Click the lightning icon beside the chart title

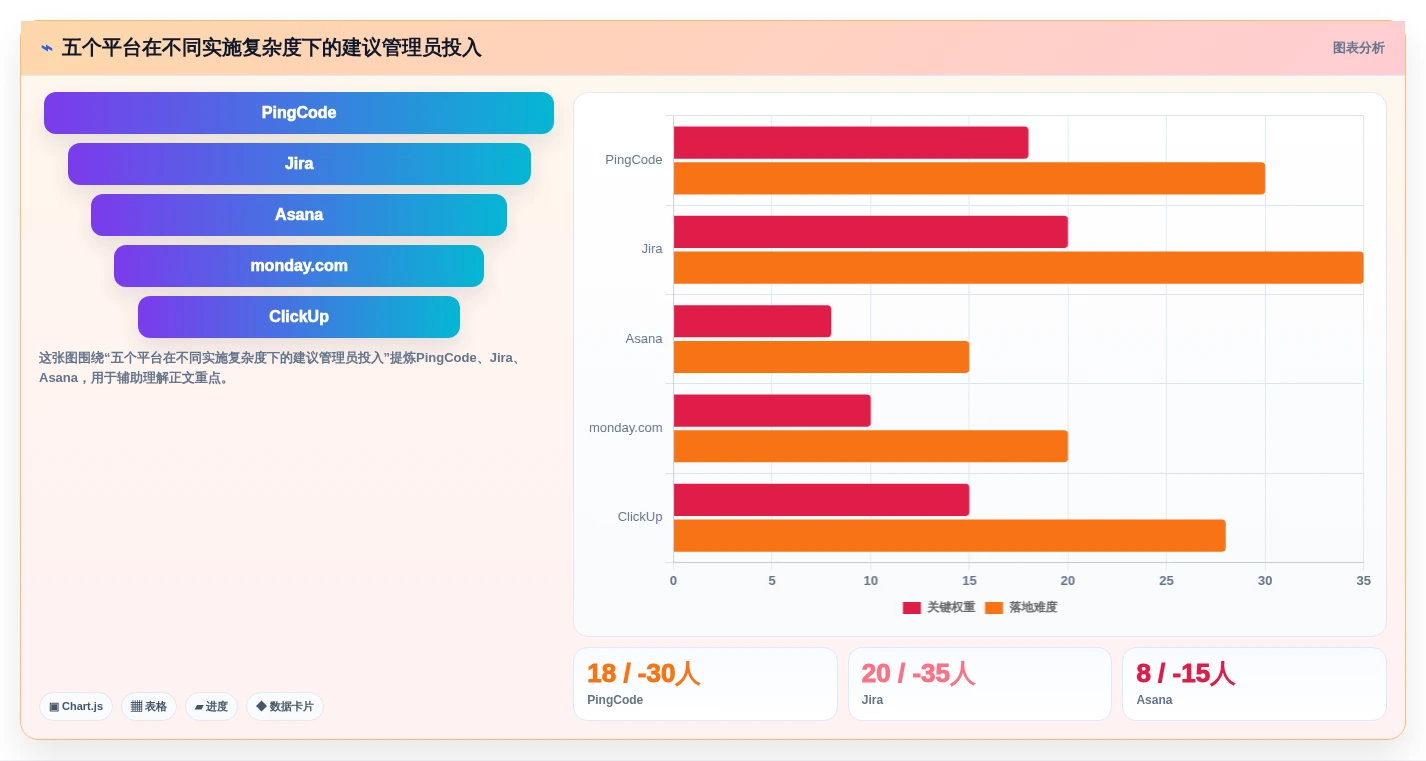coord(47,48)
